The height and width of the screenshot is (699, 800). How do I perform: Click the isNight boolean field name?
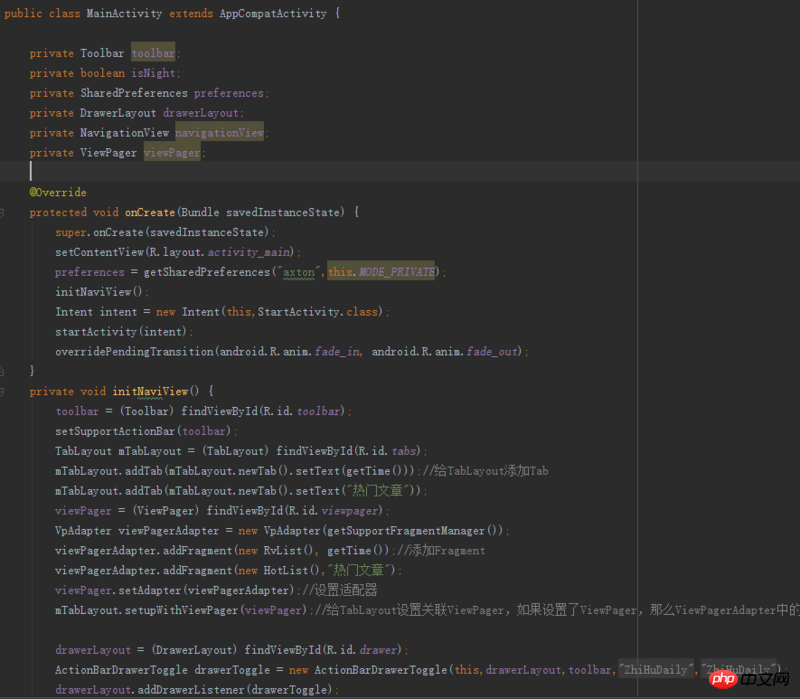(153, 73)
